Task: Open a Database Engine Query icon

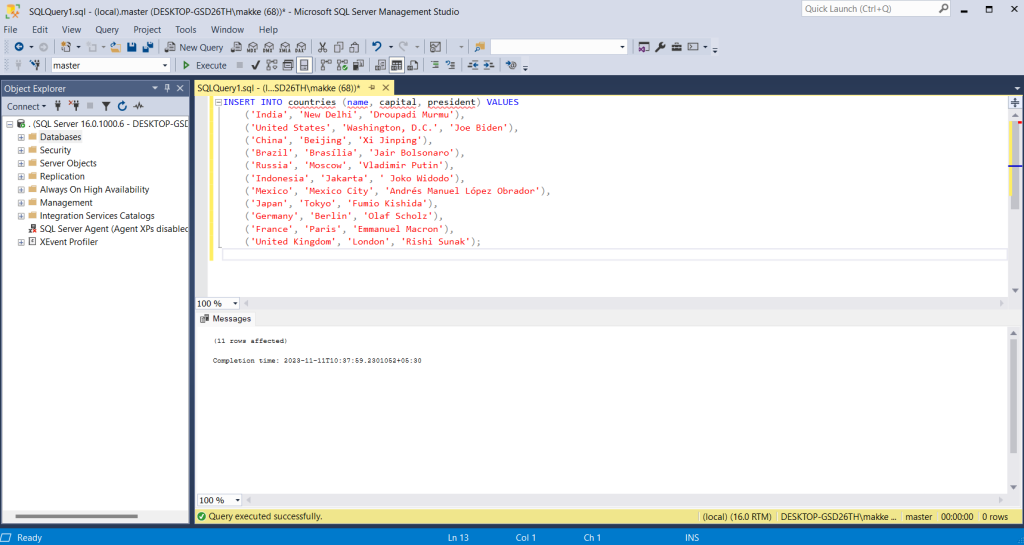Action: [236, 47]
